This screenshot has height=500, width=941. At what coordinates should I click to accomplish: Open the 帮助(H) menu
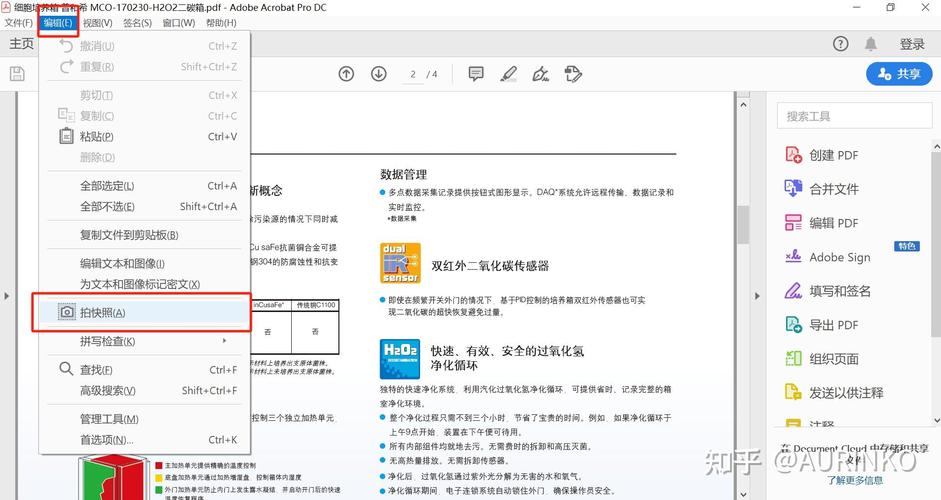point(221,23)
